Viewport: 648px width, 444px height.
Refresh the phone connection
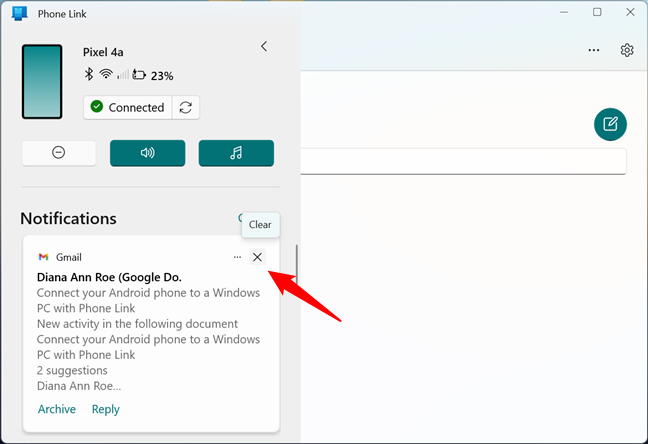pos(186,107)
